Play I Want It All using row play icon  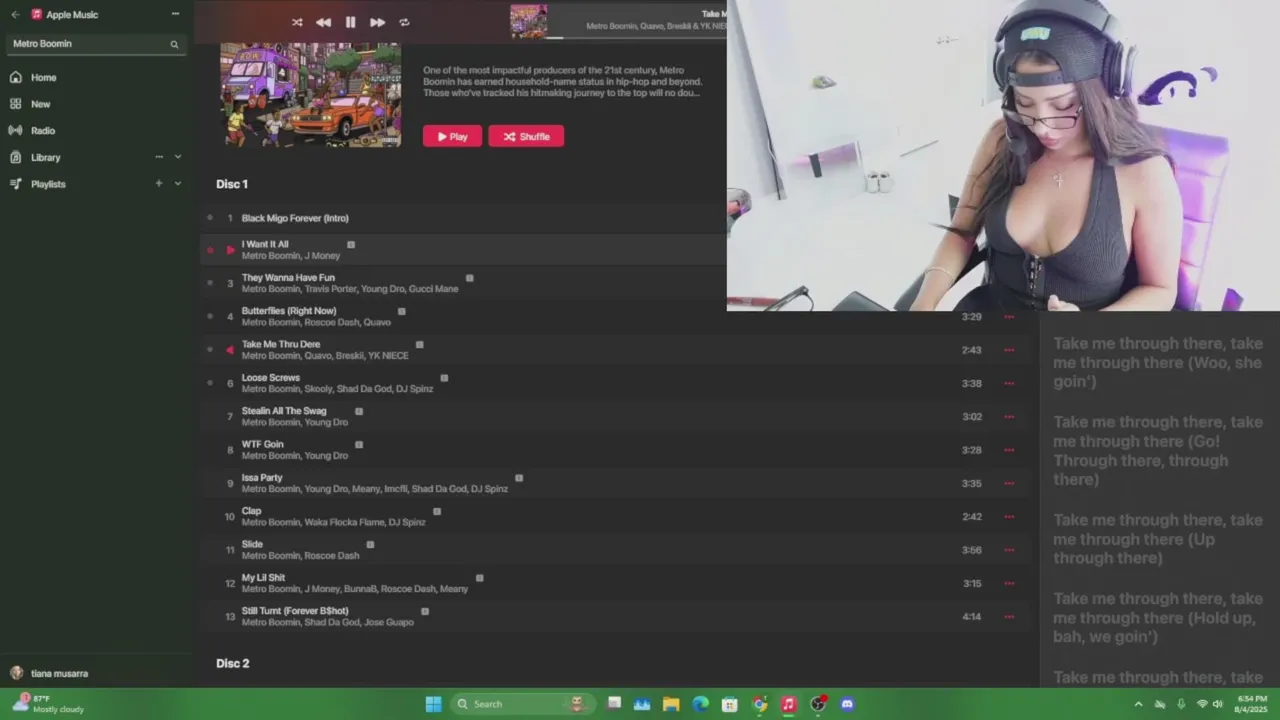[x=230, y=250]
